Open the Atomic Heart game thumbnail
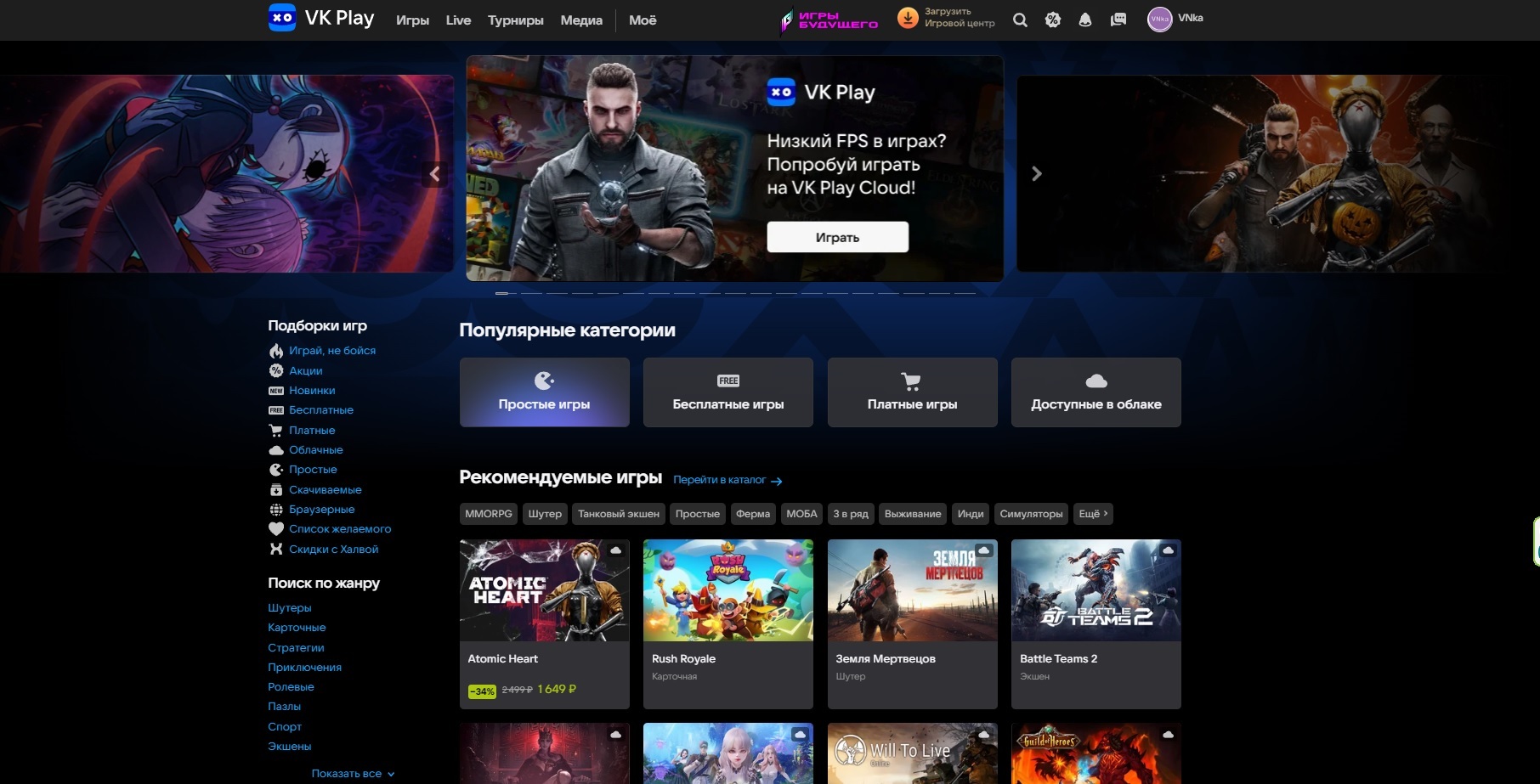This screenshot has height=784, width=1540. (x=545, y=590)
